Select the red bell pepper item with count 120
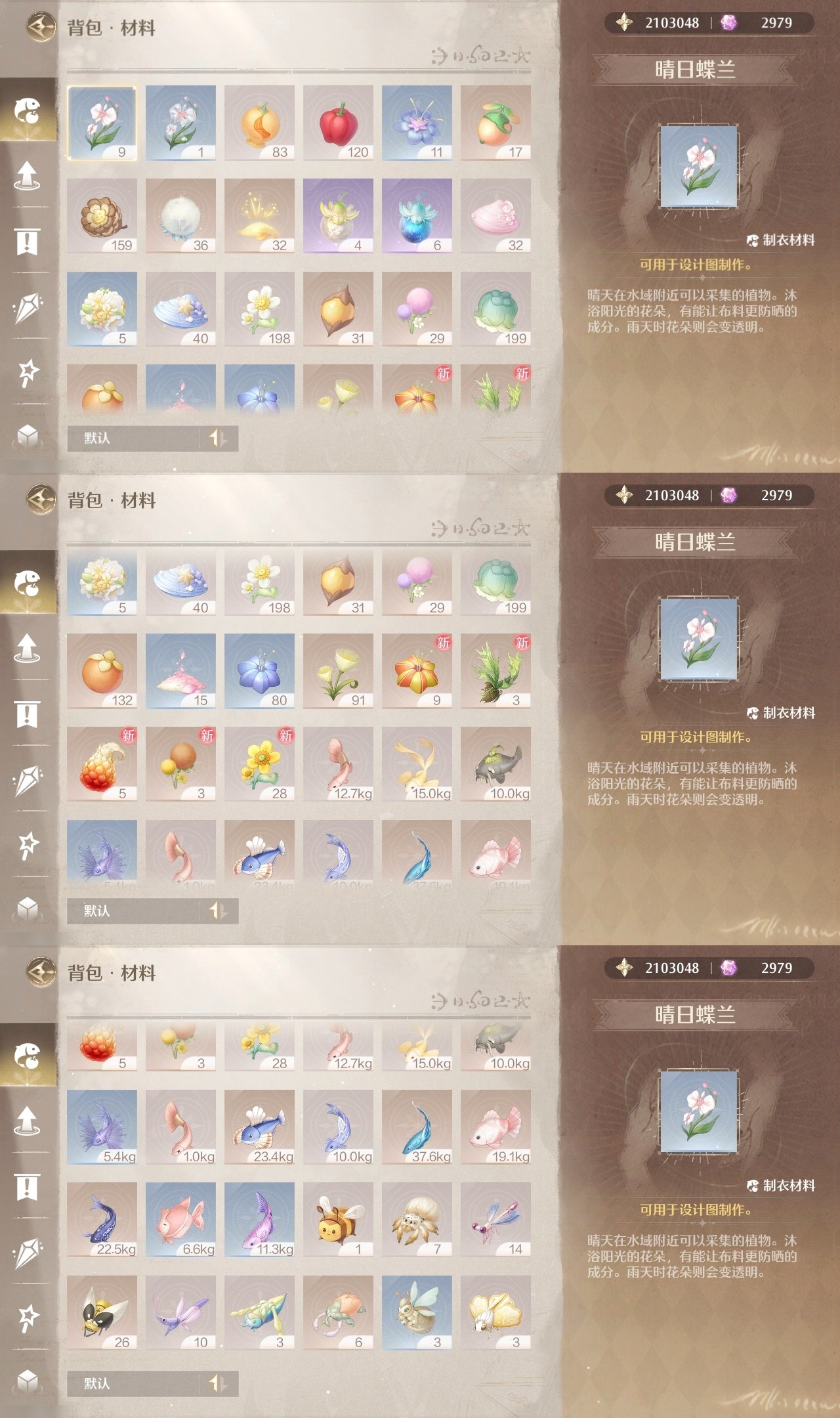Screen dimensions: 840x1418 [x=338, y=123]
